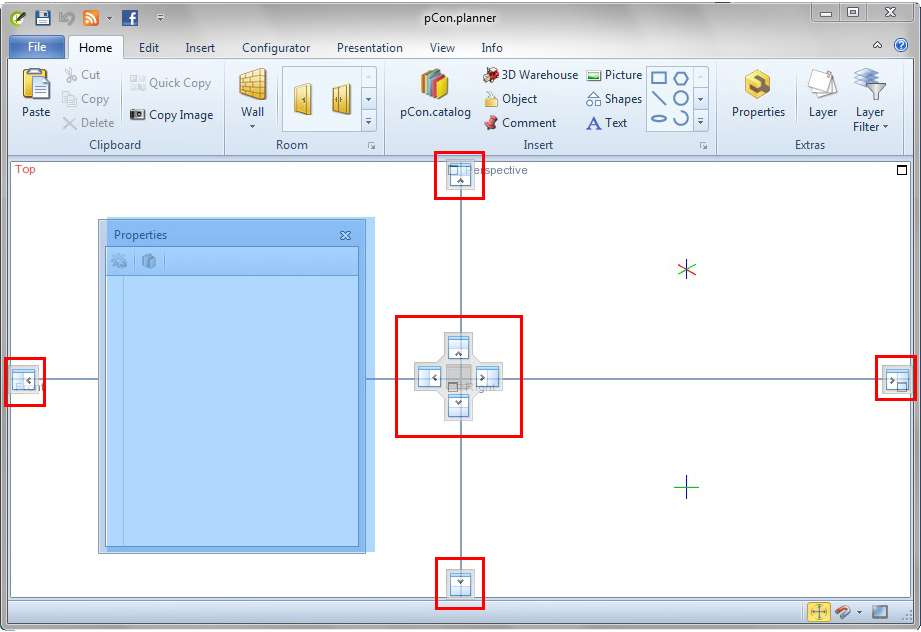This screenshot has width=921, height=632.
Task: Click the viewport layout icon in status bar
Action: pos(879,611)
